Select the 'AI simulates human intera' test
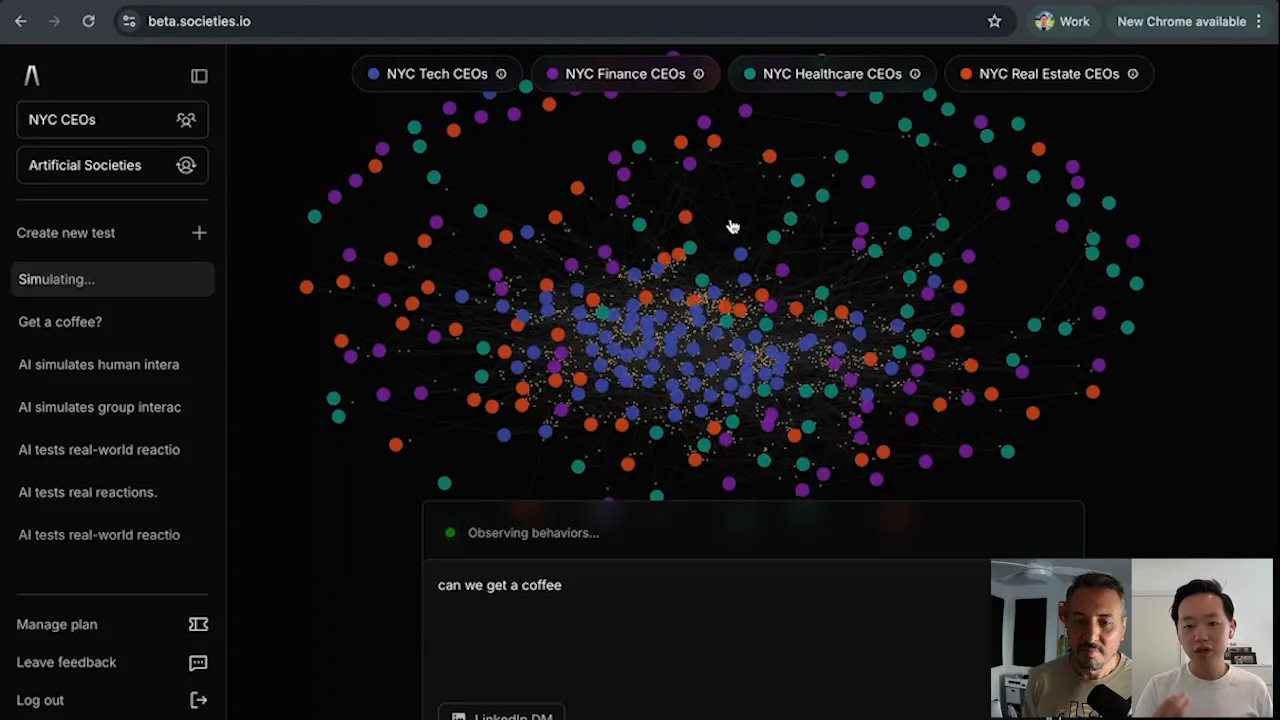The width and height of the screenshot is (1280, 720). pyautogui.click(x=98, y=365)
